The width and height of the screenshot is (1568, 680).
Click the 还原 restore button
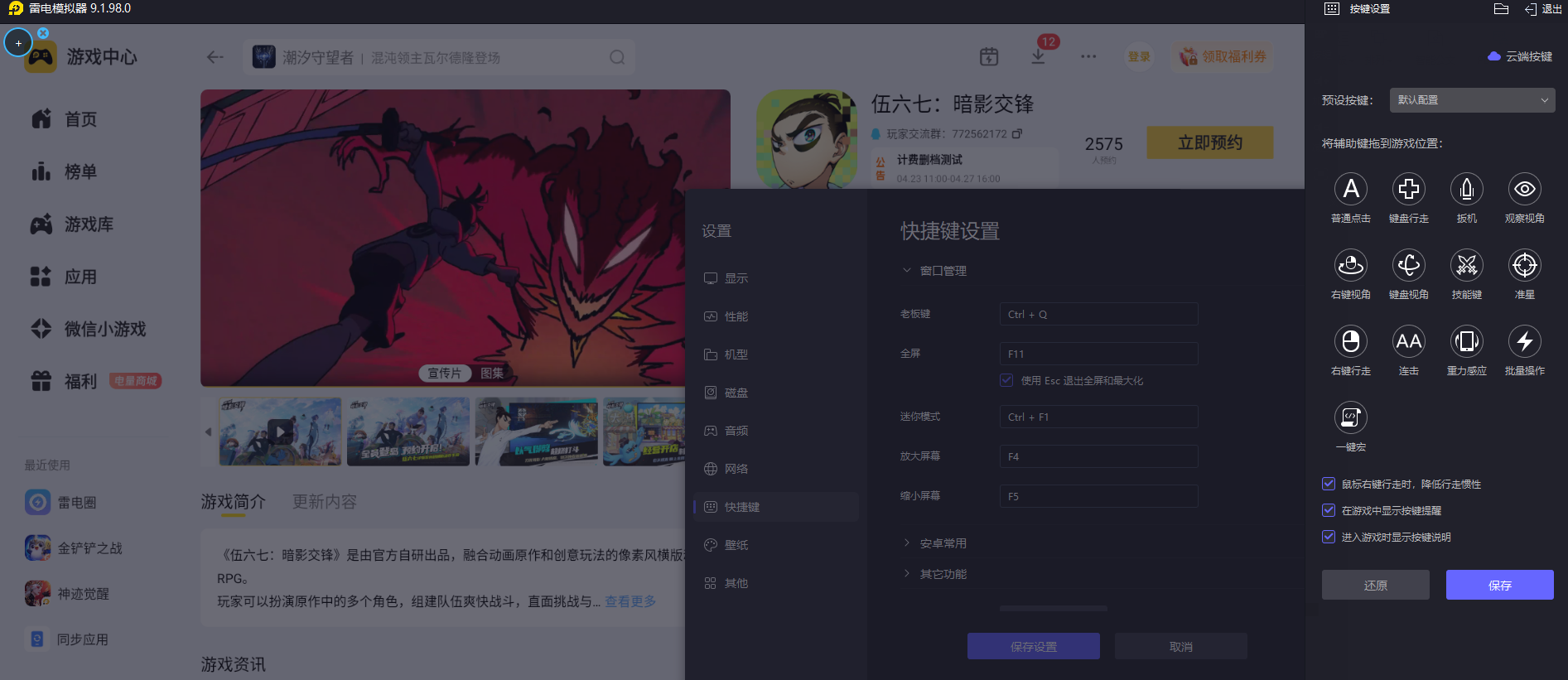tap(1376, 585)
